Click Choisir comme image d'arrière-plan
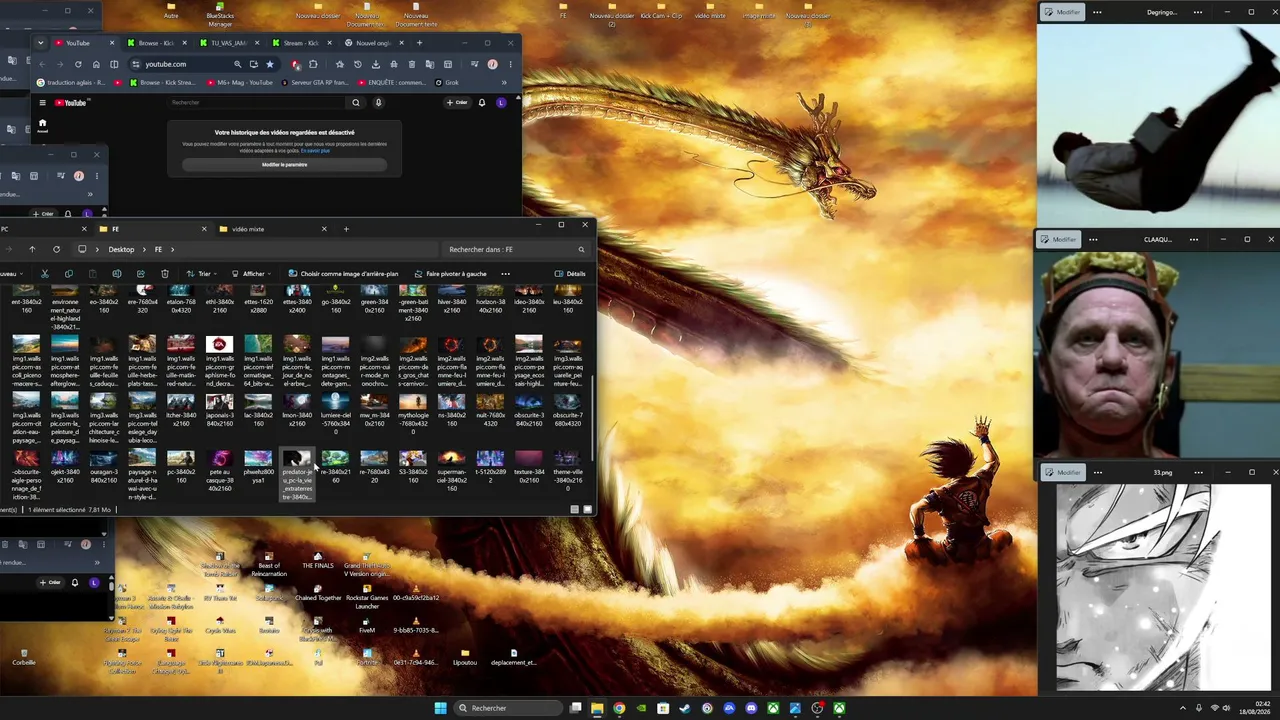1280x720 pixels. click(343, 273)
